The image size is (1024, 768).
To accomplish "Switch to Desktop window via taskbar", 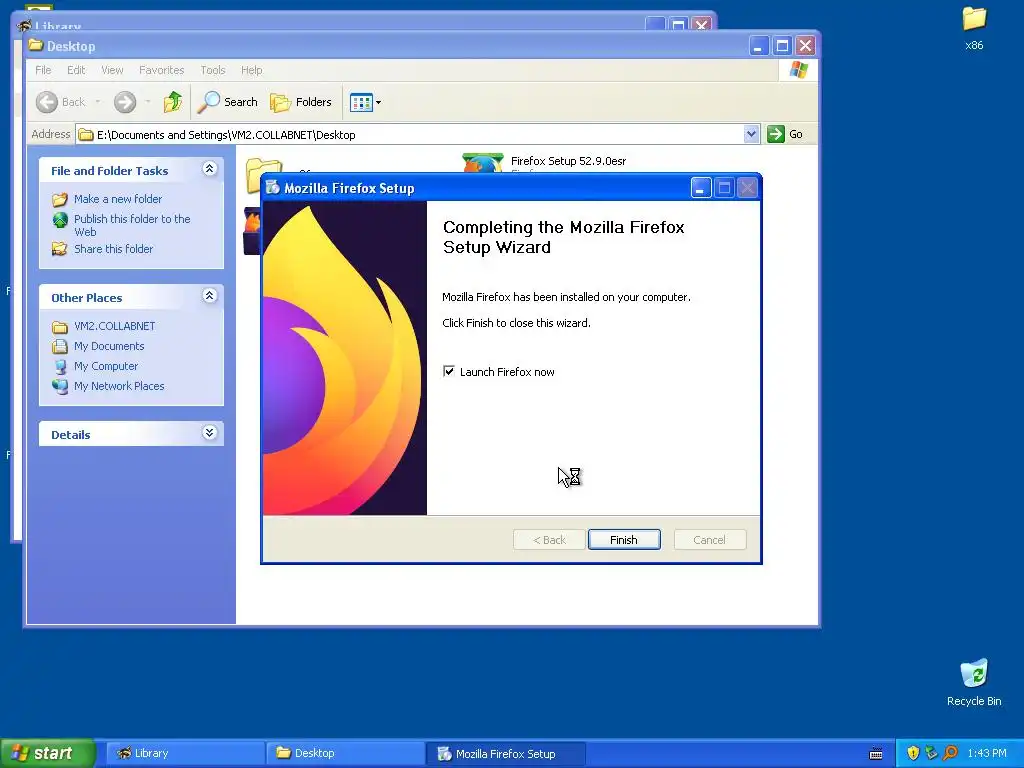I will [345, 753].
